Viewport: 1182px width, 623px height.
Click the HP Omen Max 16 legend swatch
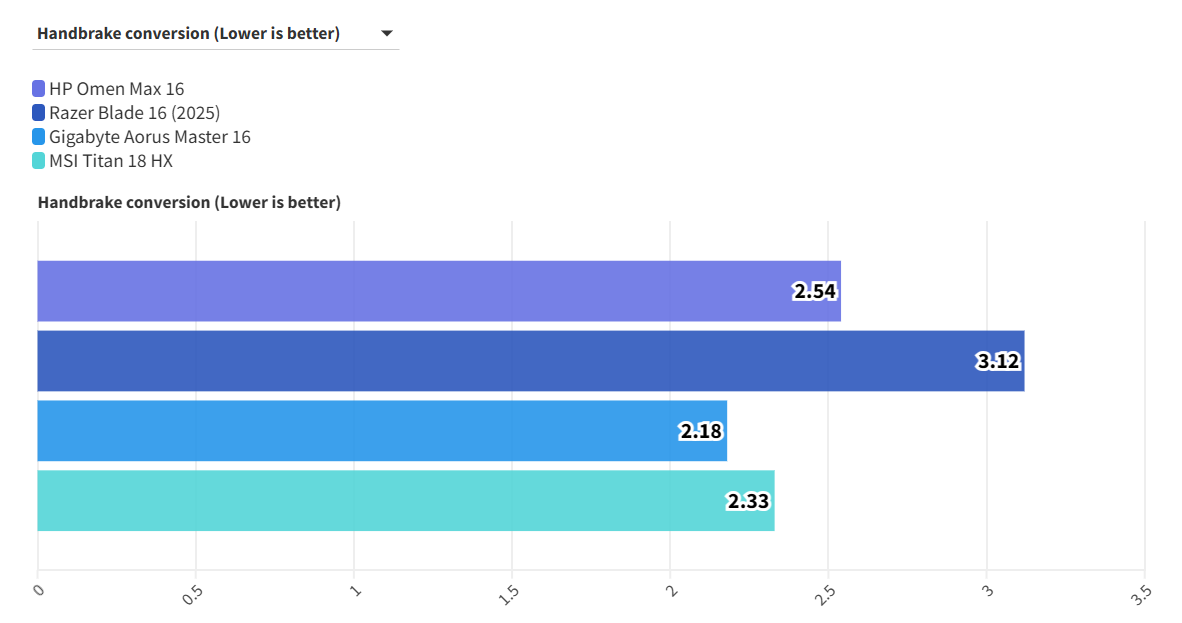(39, 89)
